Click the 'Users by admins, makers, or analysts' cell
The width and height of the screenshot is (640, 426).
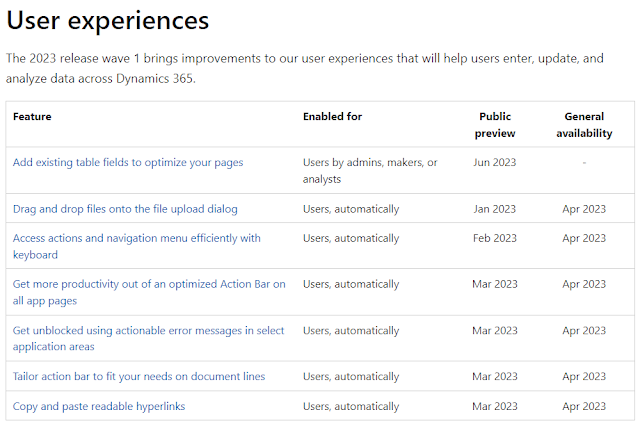[370, 170]
